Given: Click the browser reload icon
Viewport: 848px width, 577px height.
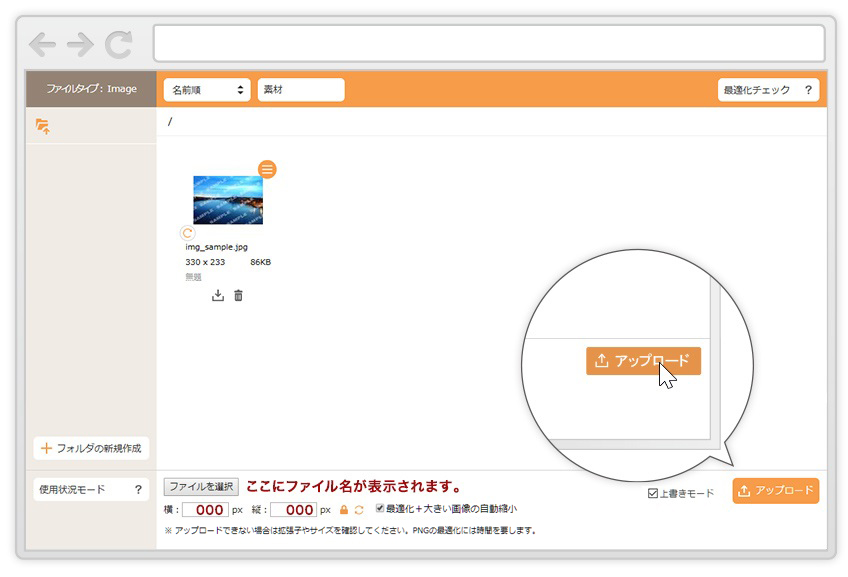Looking at the screenshot, I should [119, 44].
